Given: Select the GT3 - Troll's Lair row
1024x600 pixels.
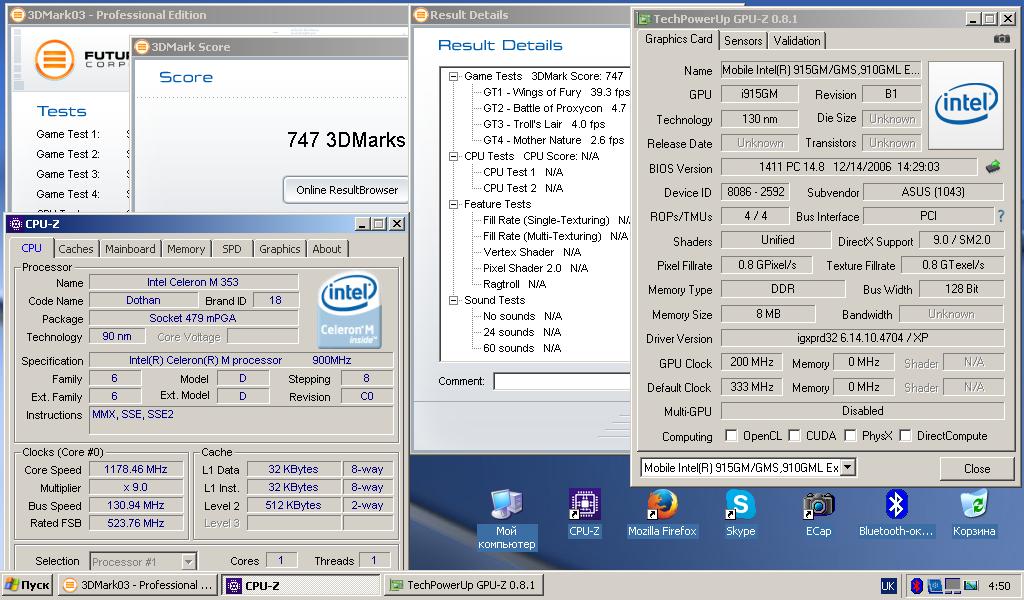Looking at the screenshot, I should click(x=544, y=124).
